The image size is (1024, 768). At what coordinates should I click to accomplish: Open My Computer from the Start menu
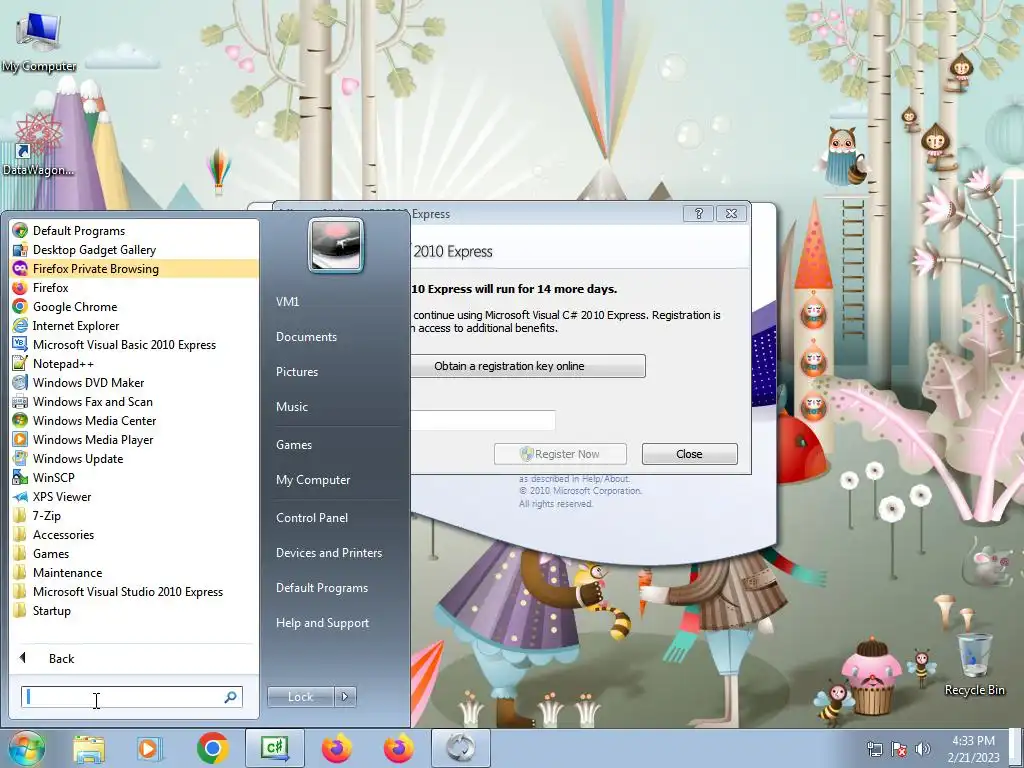pos(313,480)
